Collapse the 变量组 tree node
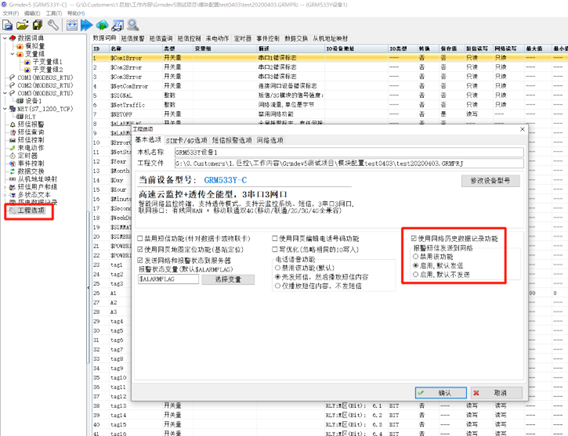The width and height of the screenshot is (568, 436). click(x=12, y=54)
